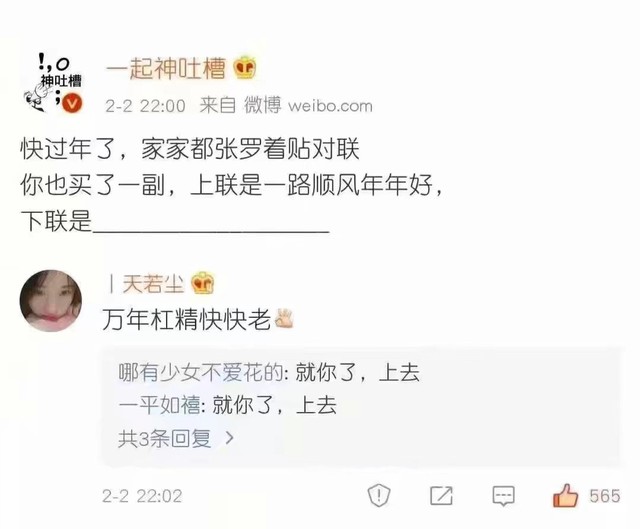The image size is (640, 529).
Task: Tap the 微博 weibo.com source link
Action: pos(308,105)
